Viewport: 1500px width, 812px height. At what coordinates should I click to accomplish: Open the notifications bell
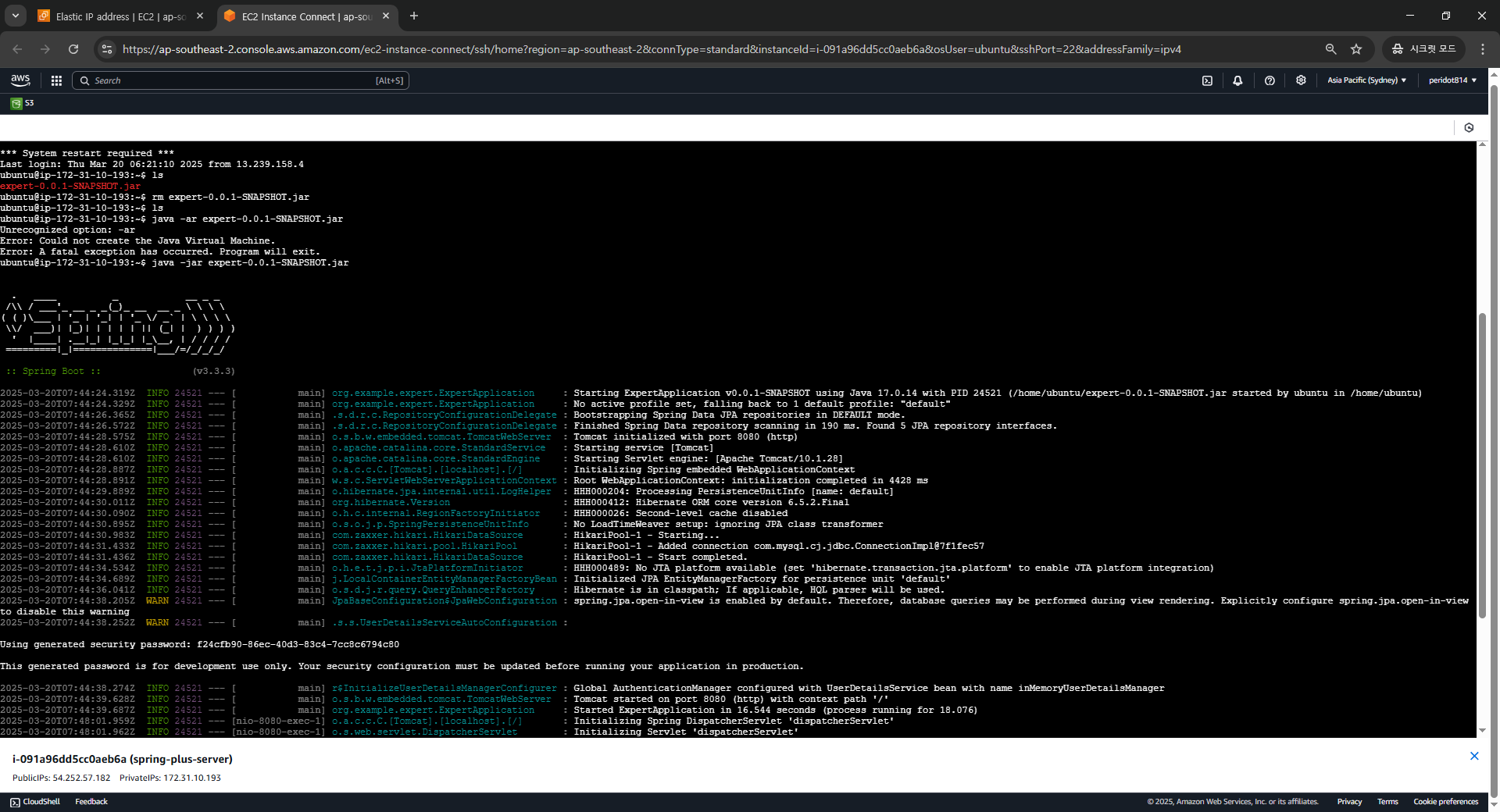coord(1237,80)
